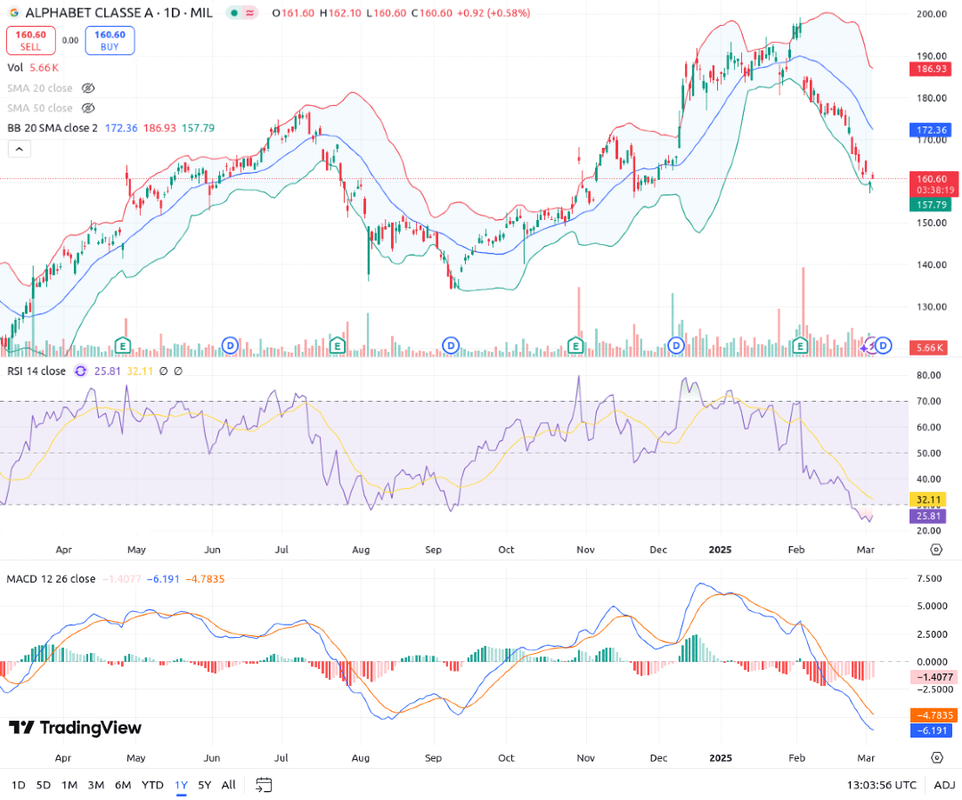
Task: Click the green market-open status dot
Action: click(234, 13)
